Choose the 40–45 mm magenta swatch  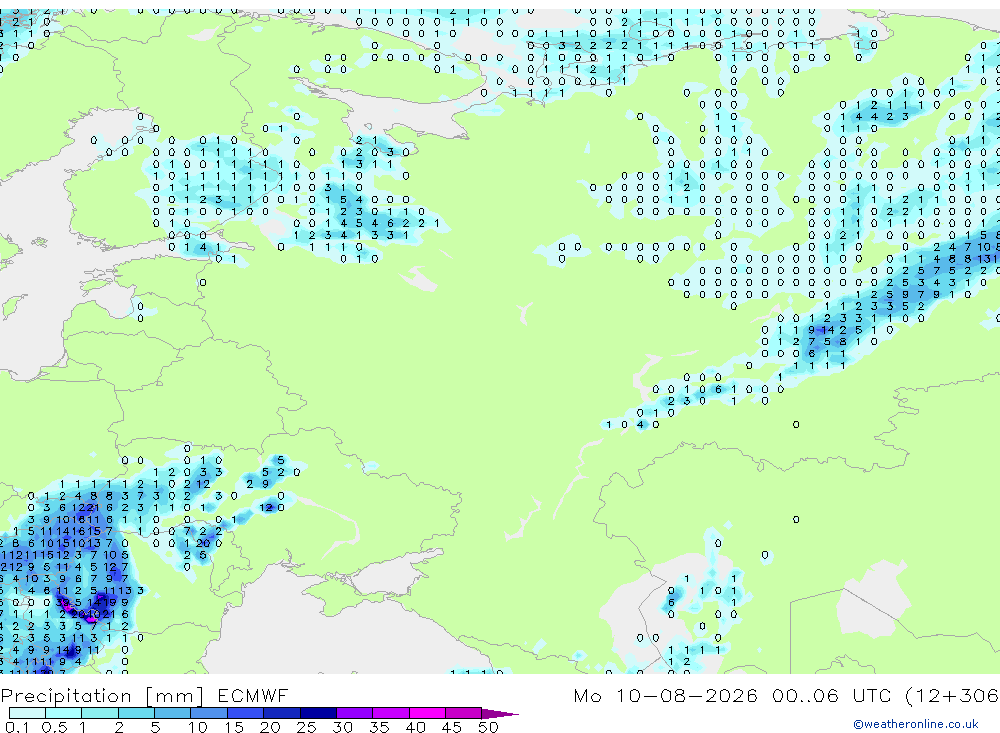(427, 713)
